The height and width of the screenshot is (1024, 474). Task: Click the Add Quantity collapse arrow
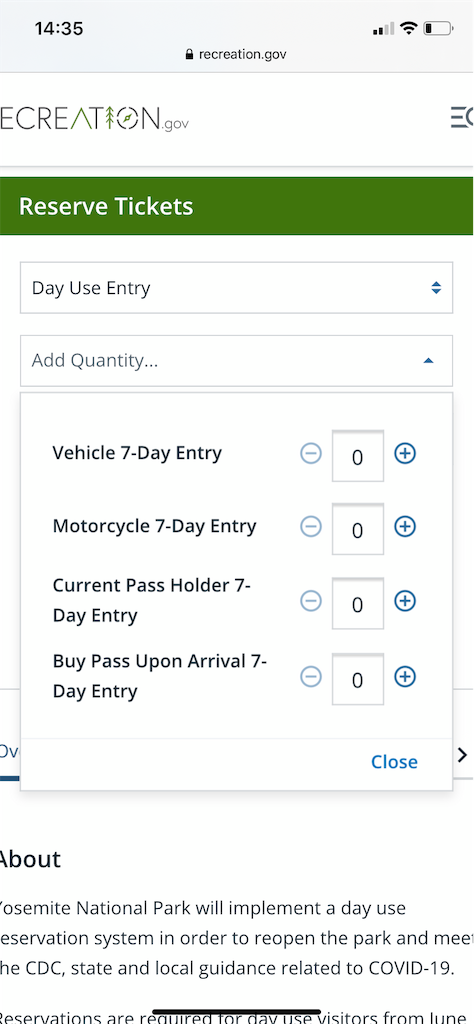428,360
